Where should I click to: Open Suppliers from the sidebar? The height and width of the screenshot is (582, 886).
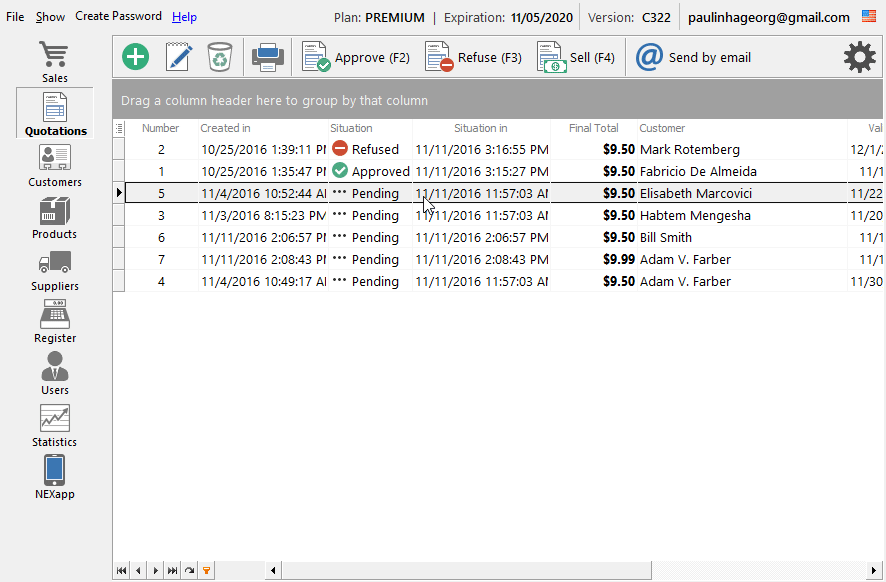tap(55, 270)
